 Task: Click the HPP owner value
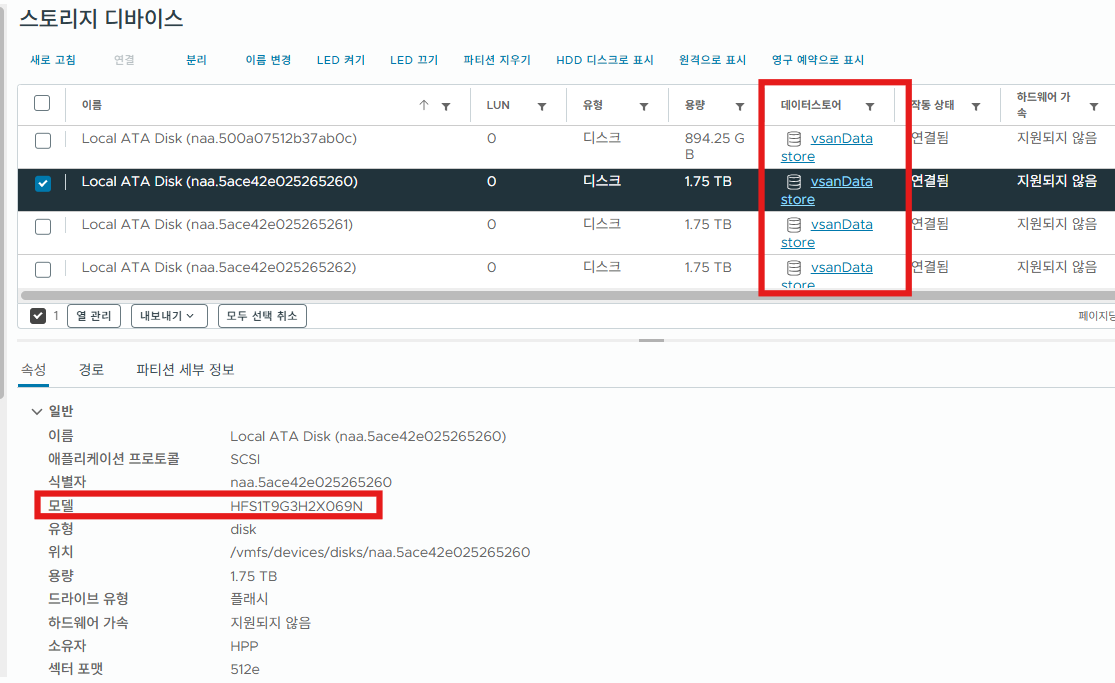point(244,646)
